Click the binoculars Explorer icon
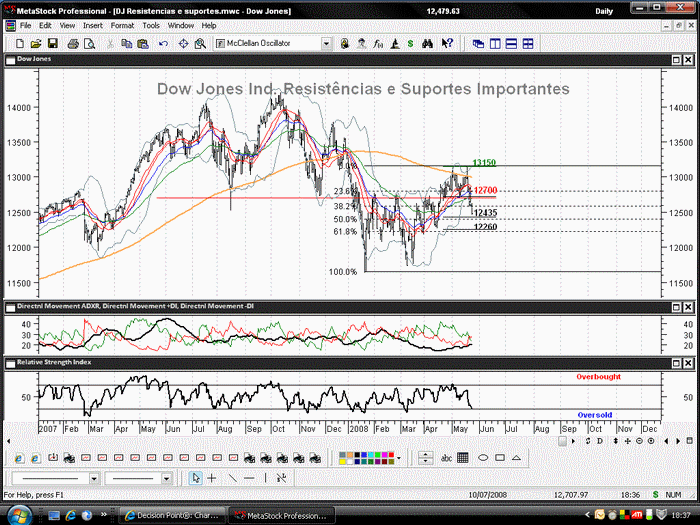This screenshot has height=525, width=700. [428, 44]
